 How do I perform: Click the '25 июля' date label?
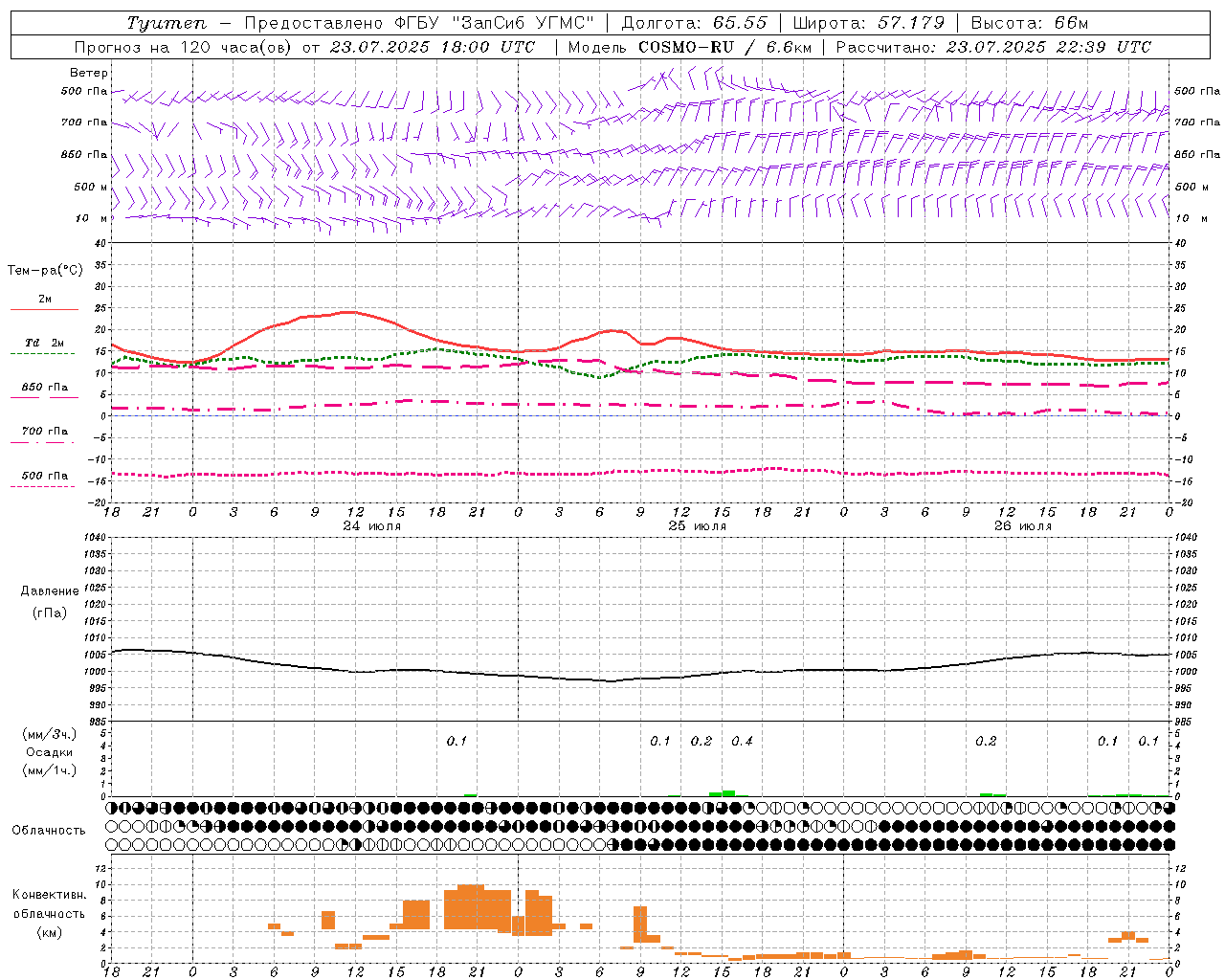click(x=698, y=526)
